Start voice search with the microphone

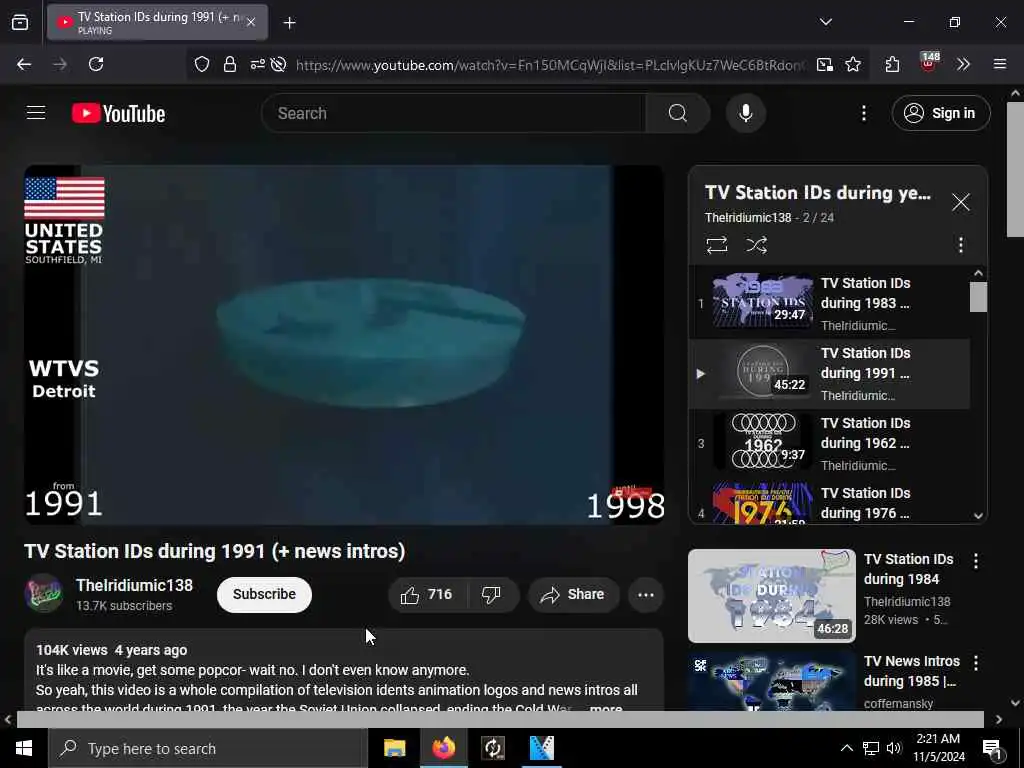point(745,113)
